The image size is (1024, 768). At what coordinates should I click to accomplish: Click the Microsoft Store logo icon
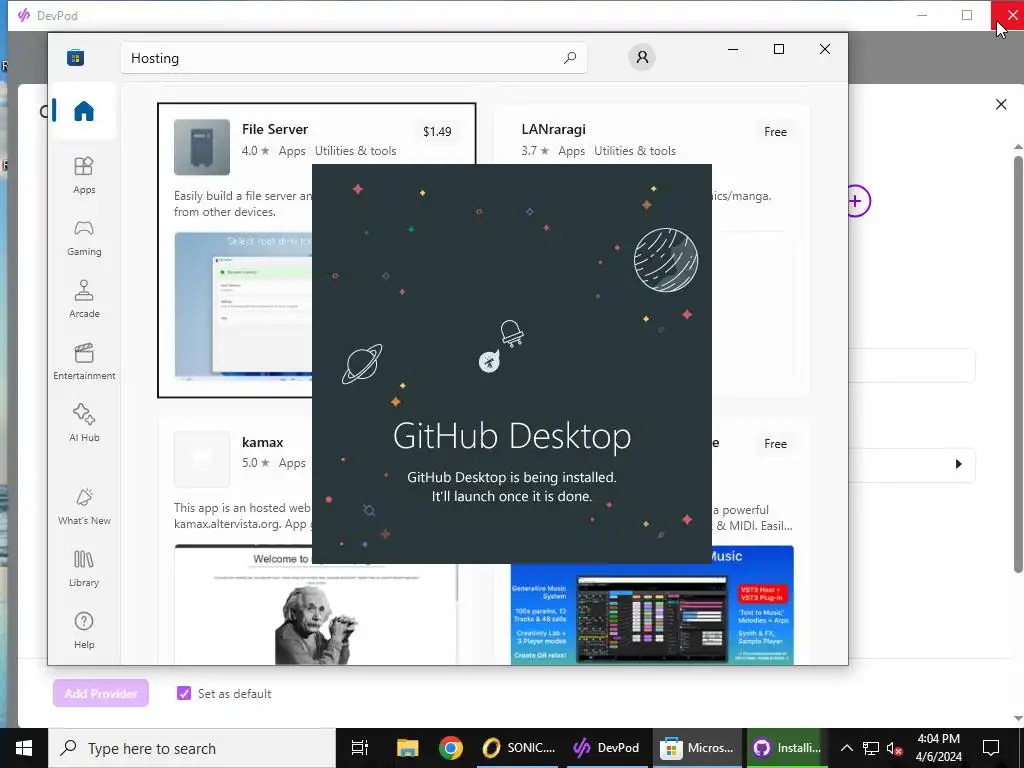click(75, 57)
